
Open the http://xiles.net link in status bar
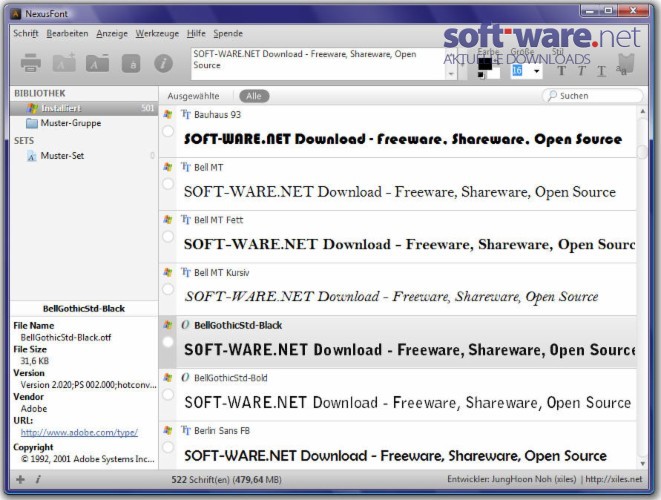(613, 479)
